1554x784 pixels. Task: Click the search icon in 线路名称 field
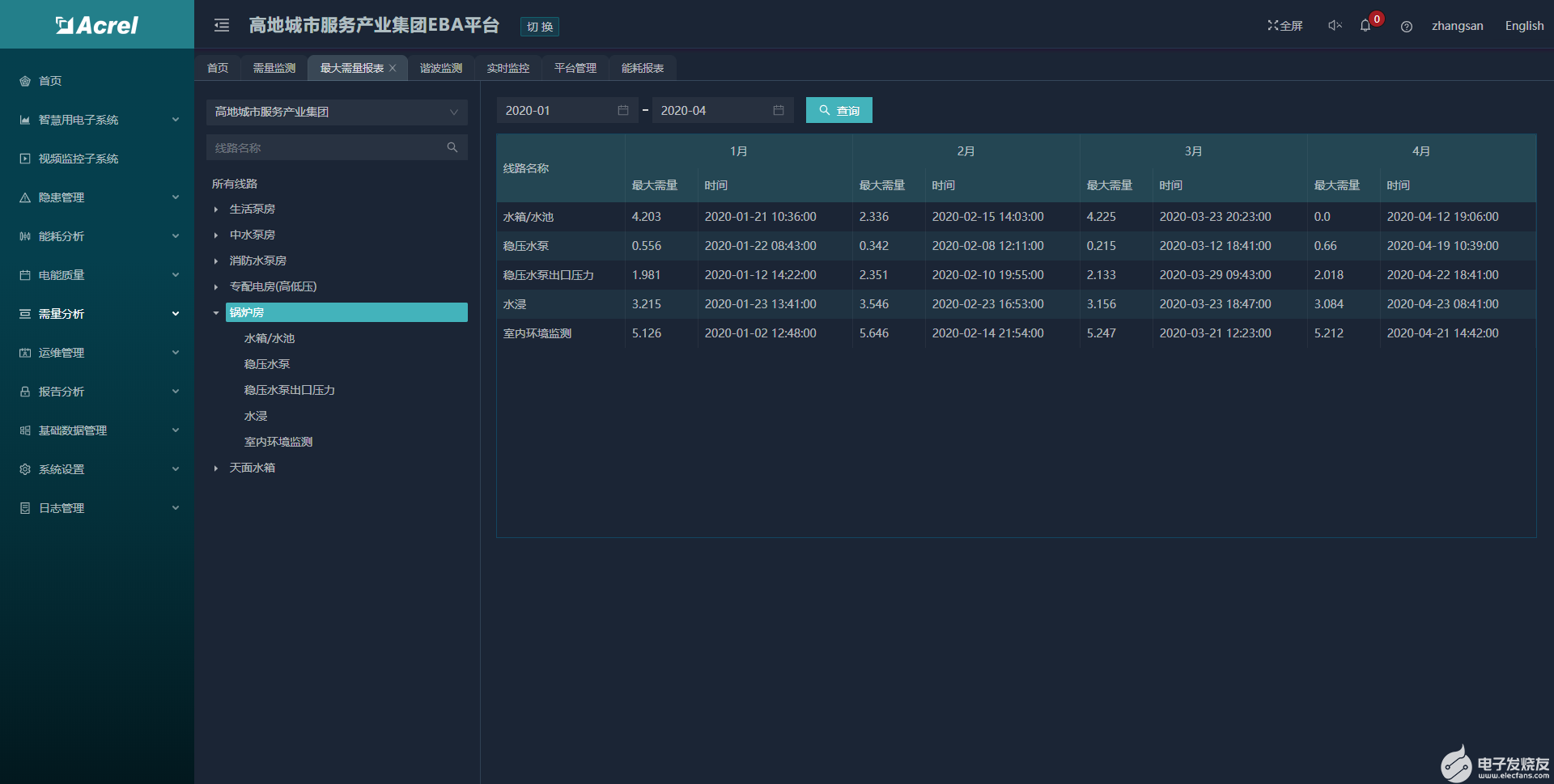pos(452,147)
